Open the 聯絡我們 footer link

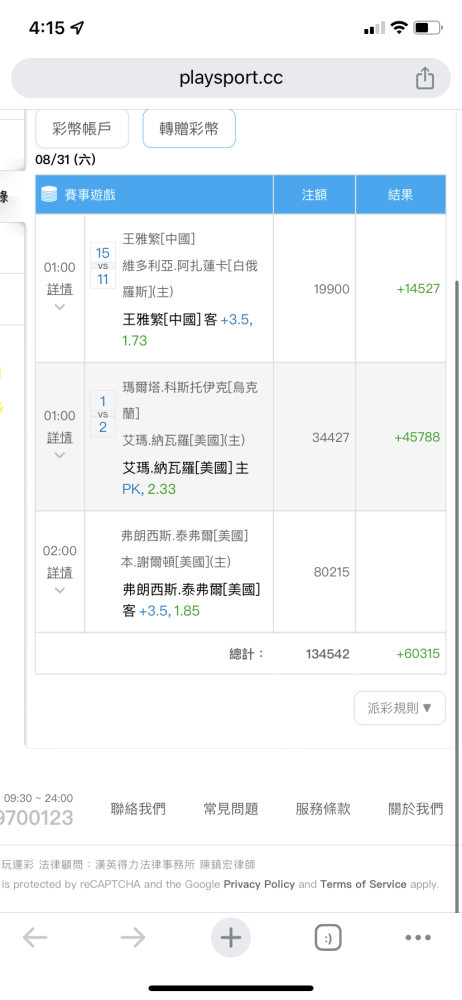point(138,809)
